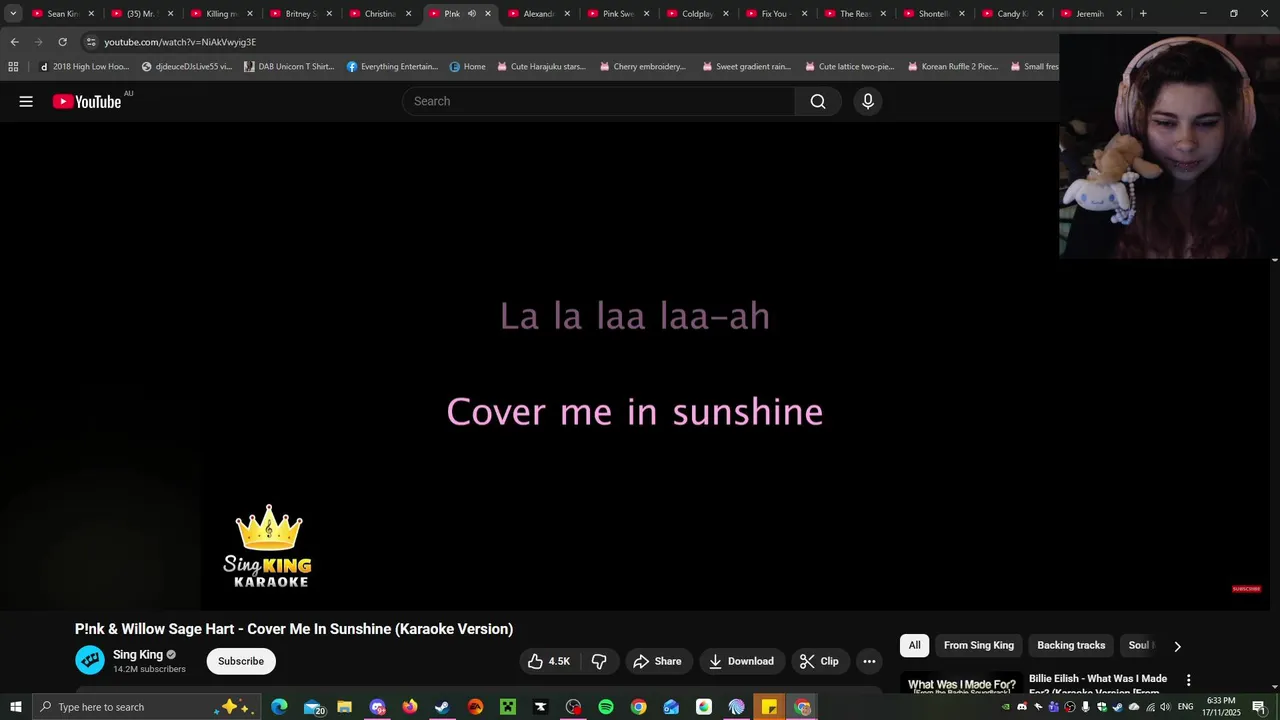This screenshot has height=720, width=1280.
Task: Open the djdeuceDJsLive55 bookmark
Action: [187, 67]
